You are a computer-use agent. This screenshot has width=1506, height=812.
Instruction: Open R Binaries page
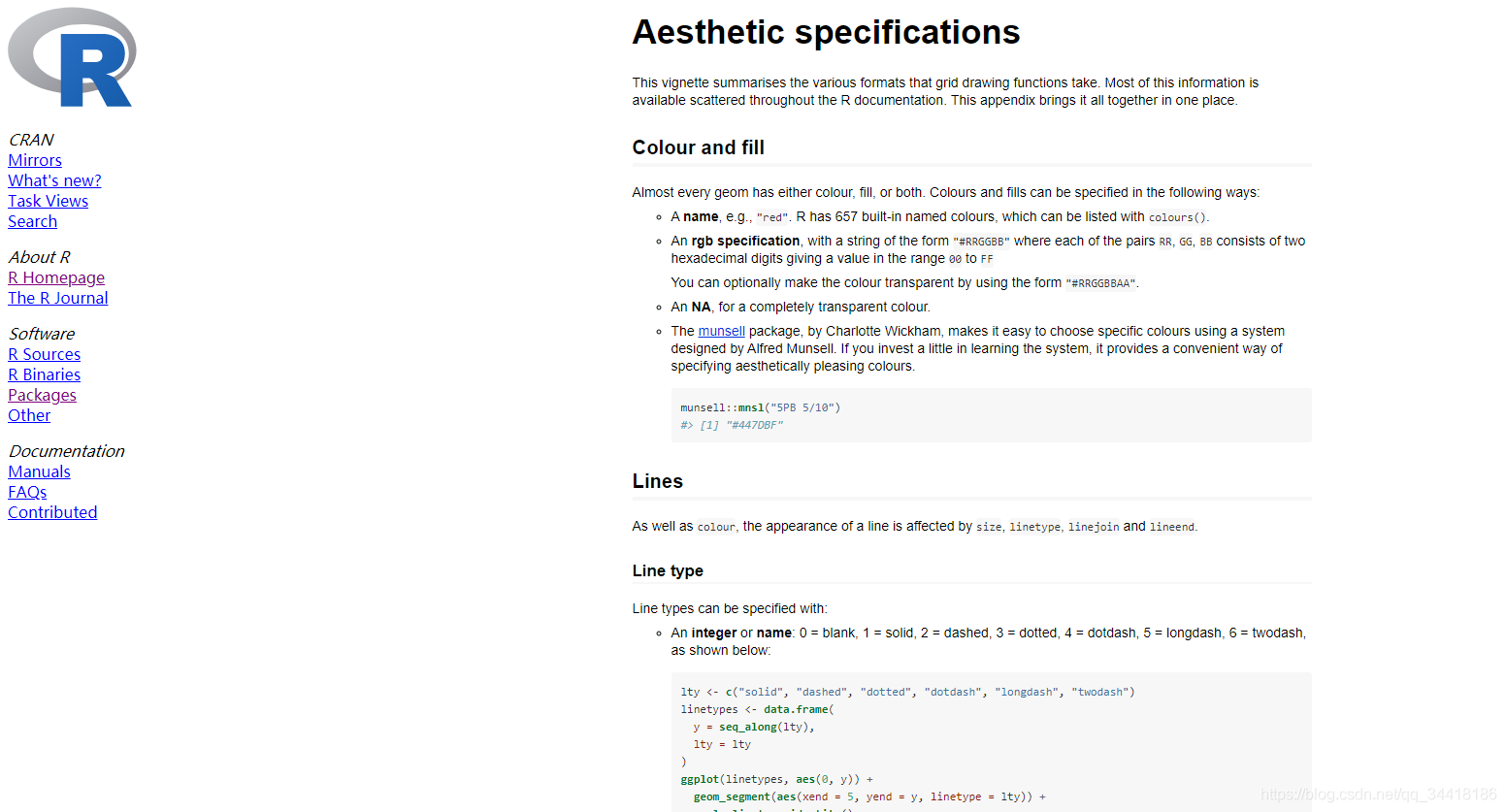(x=45, y=374)
